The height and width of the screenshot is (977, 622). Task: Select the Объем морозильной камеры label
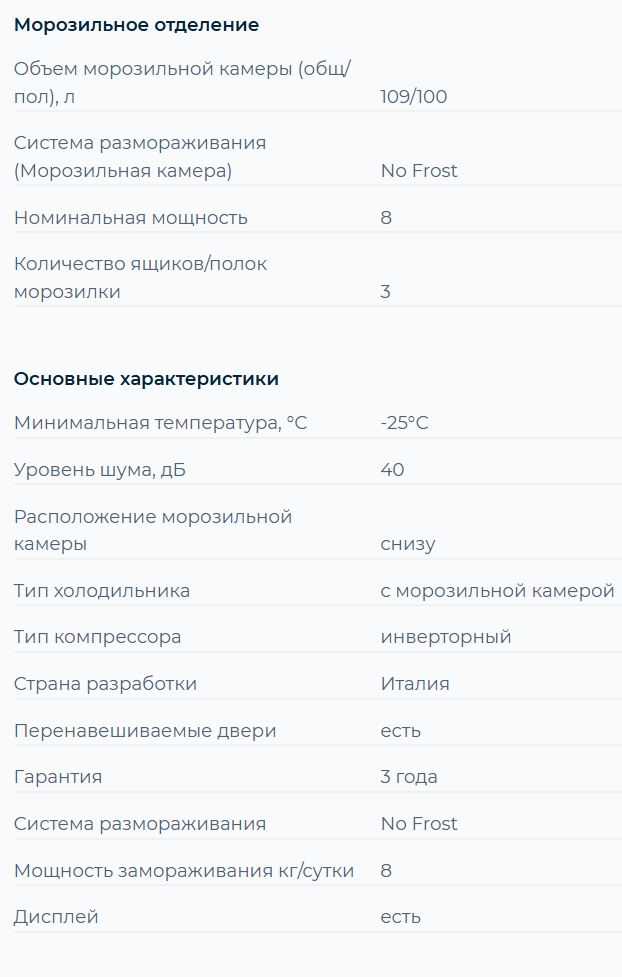pos(182,82)
